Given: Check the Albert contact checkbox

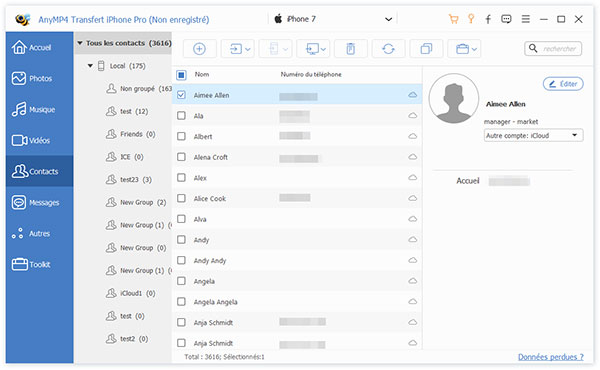Looking at the screenshot, I should [181, 136].
